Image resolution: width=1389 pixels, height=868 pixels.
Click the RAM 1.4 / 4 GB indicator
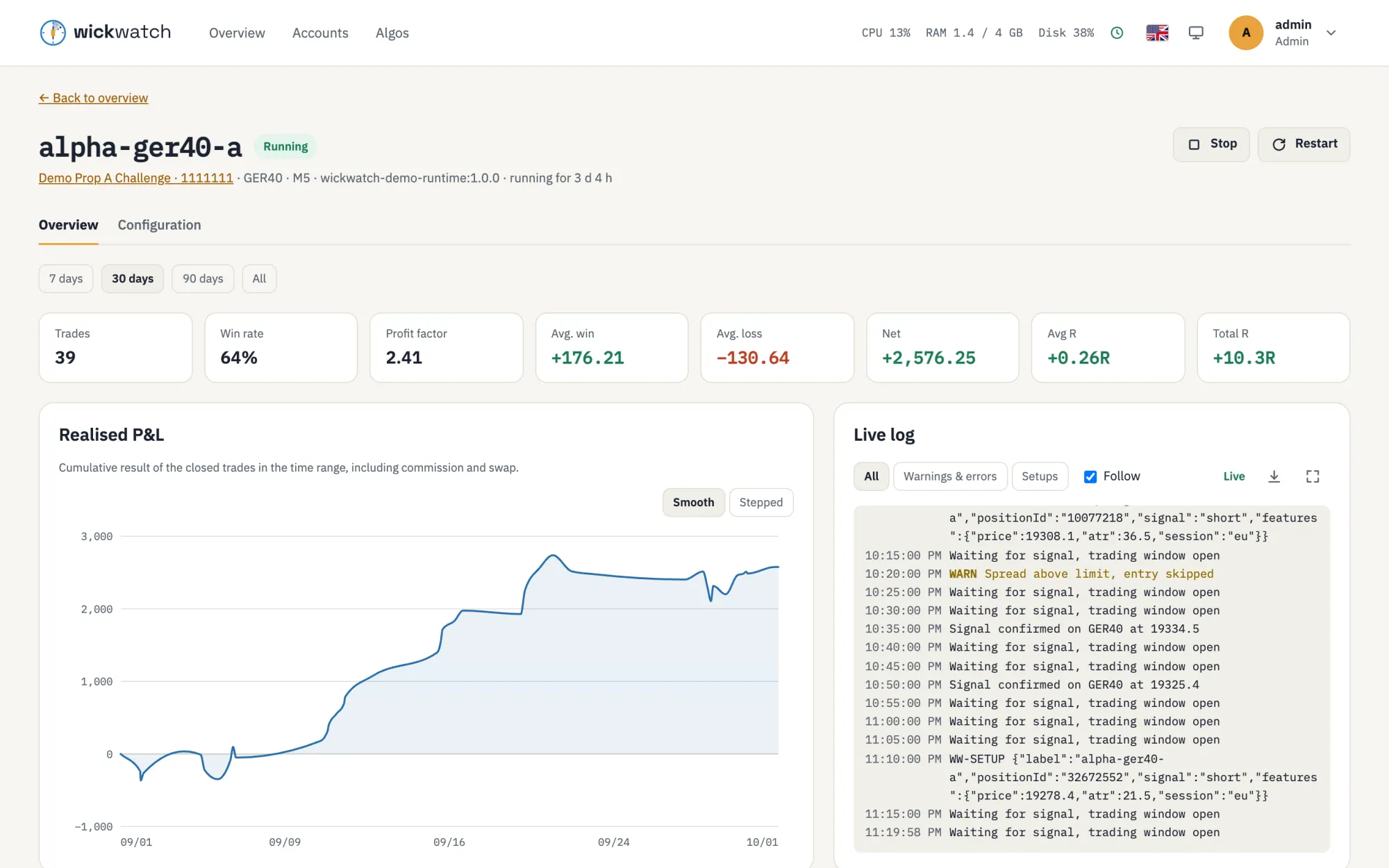pyautogui.click(x=974, y=33)
